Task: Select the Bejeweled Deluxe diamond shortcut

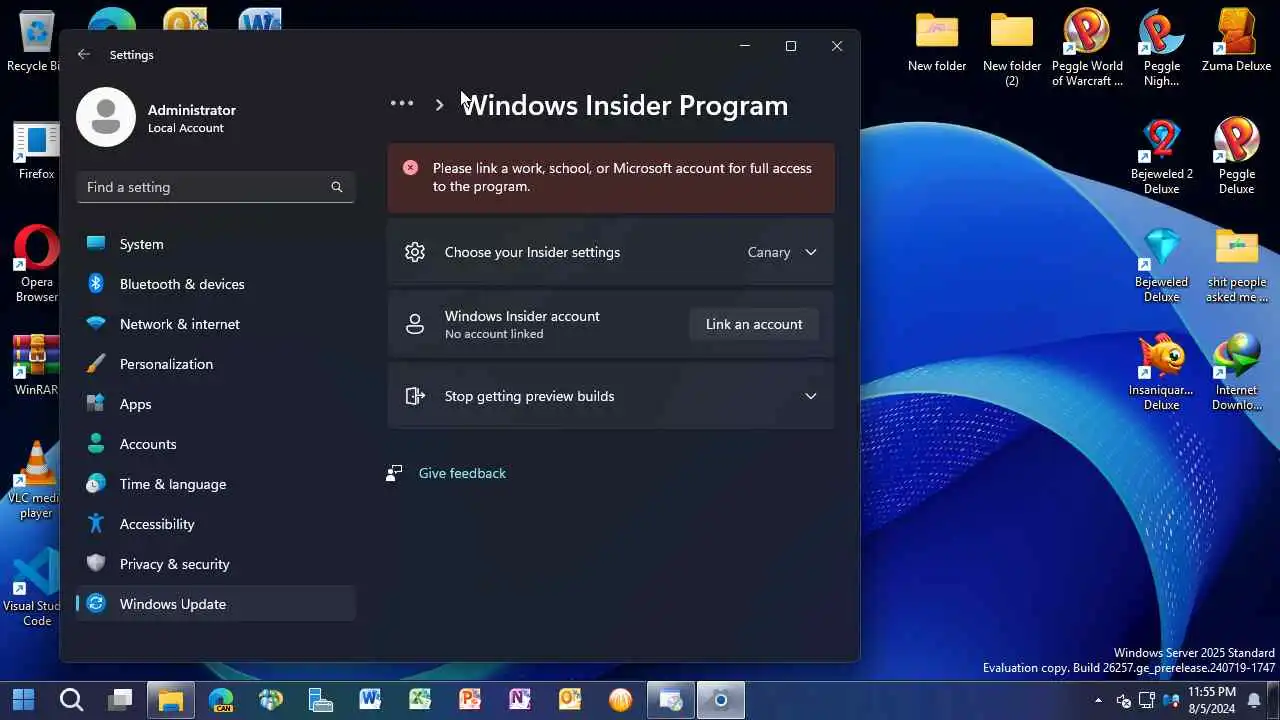Action: 1162,264
